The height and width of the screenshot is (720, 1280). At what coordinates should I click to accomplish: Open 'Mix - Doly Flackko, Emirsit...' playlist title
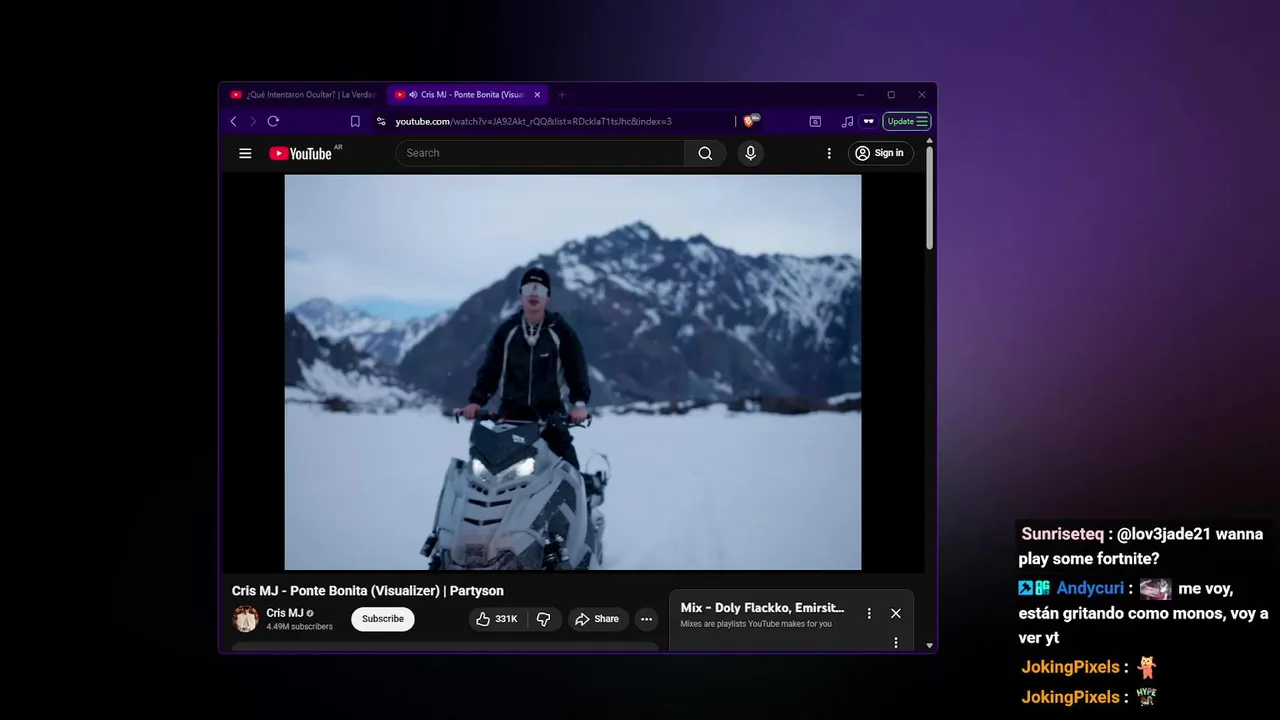click(x=763, y=608)
